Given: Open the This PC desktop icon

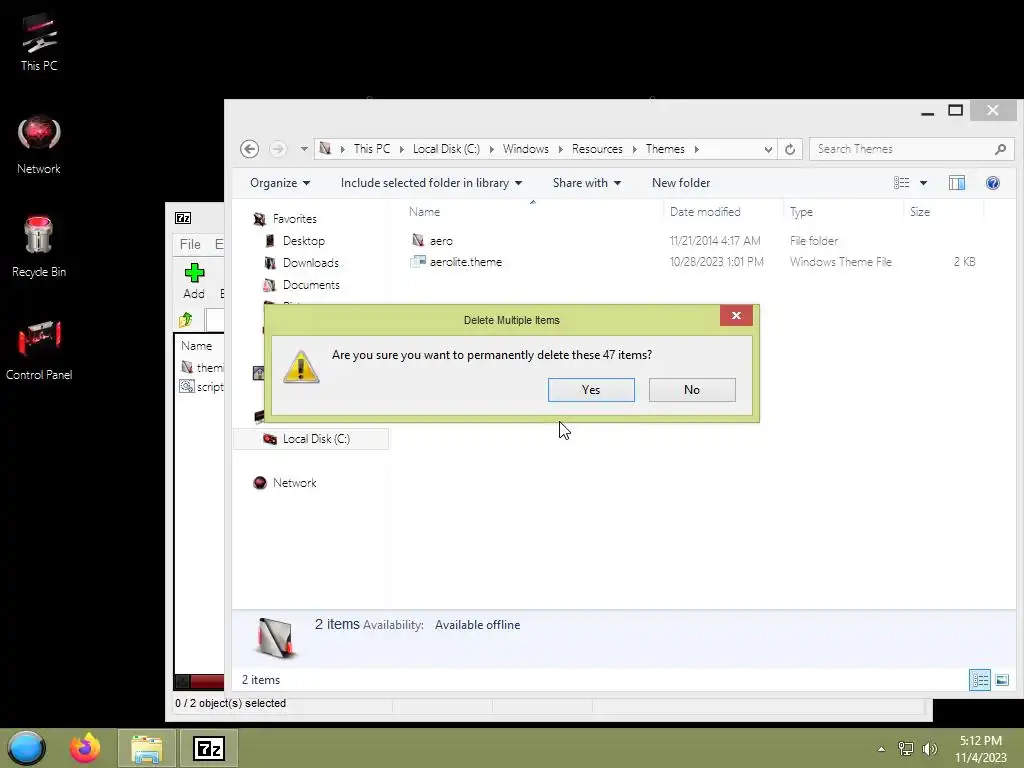Looking at the screenshot, I should pos(39,42).
